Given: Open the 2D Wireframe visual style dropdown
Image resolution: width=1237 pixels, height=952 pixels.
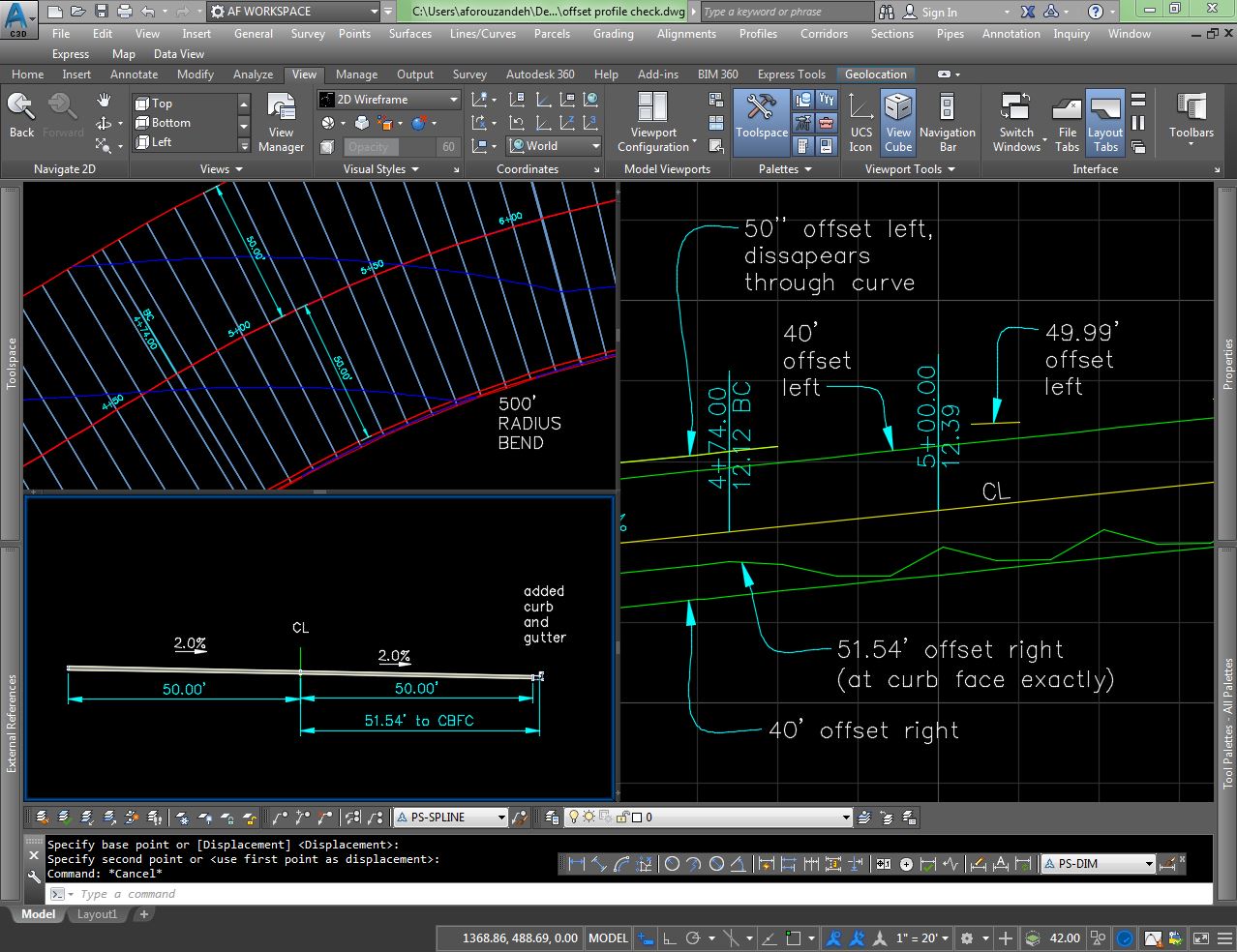Looking at the screenshot, I should [455, 99].
